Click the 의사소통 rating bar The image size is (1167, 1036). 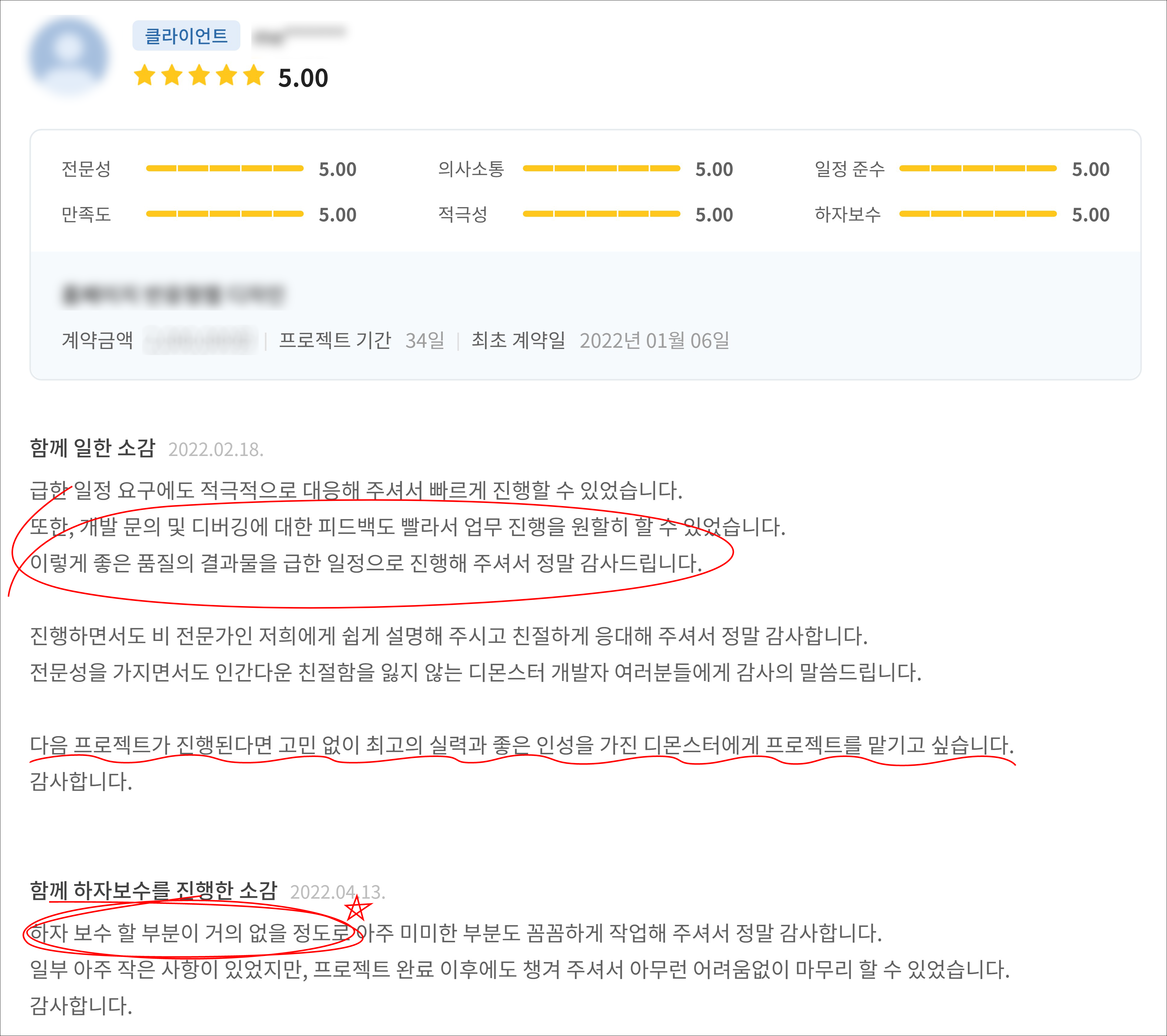coord(601,169)
